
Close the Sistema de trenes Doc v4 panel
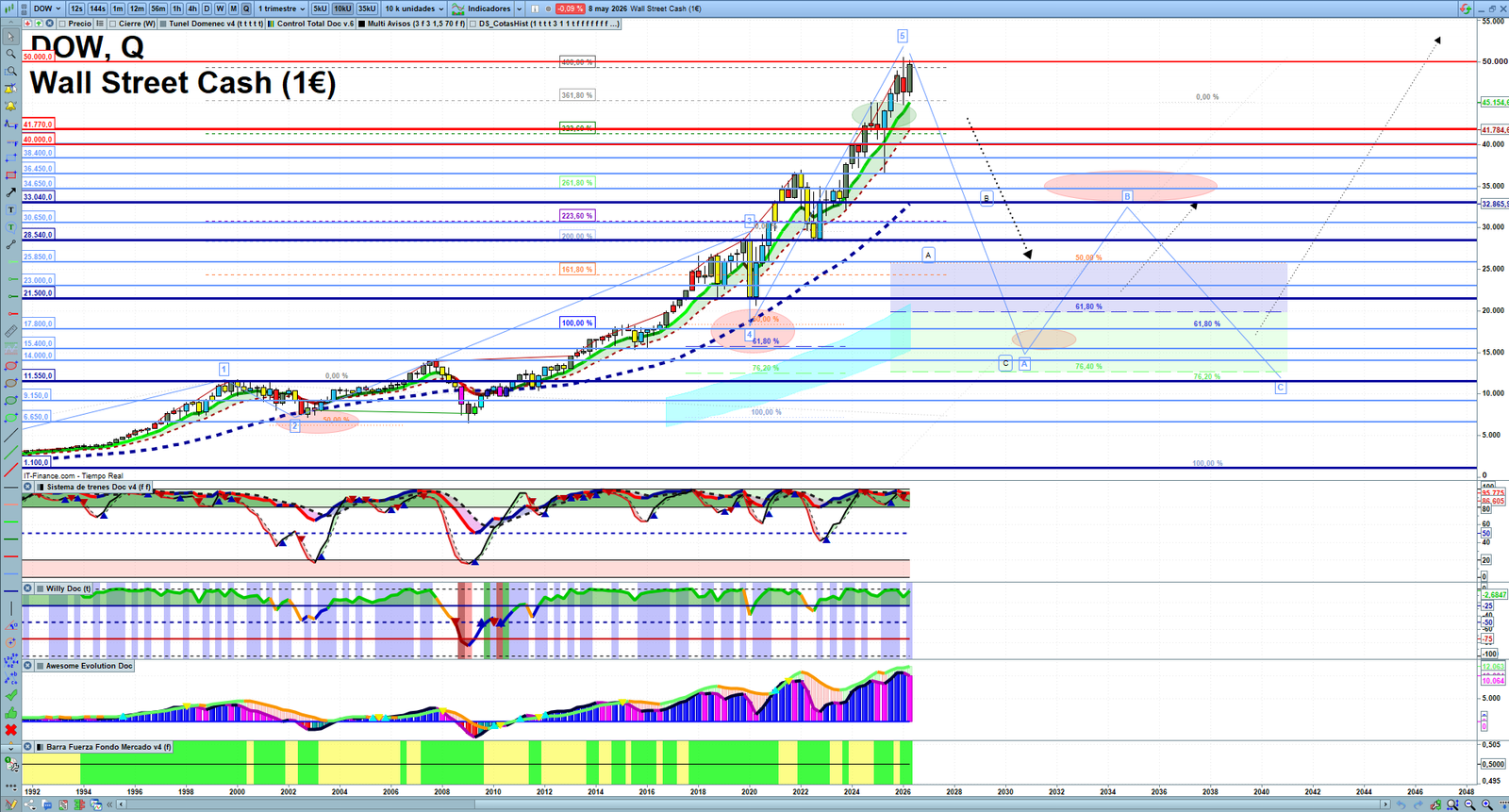click(x=27, y=488)
